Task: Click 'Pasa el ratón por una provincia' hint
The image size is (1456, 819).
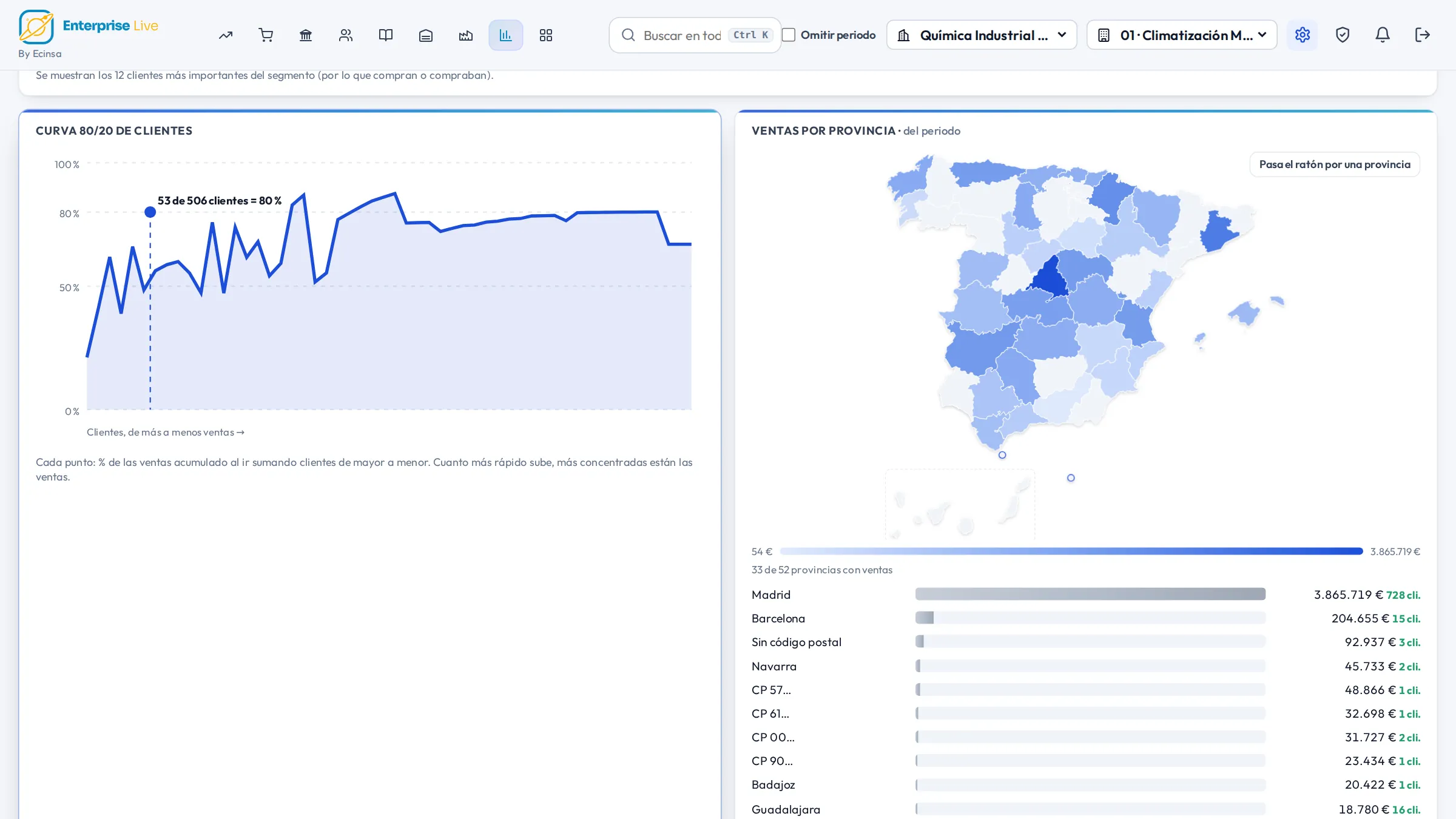Action: click(x=1335, y=164)
